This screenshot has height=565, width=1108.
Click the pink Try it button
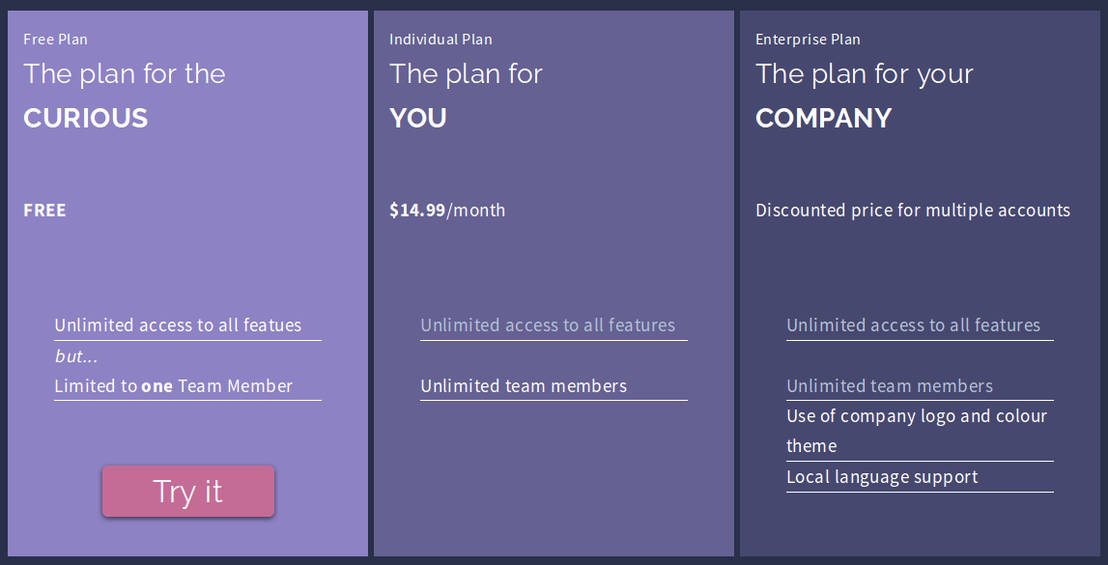[188, 491]
